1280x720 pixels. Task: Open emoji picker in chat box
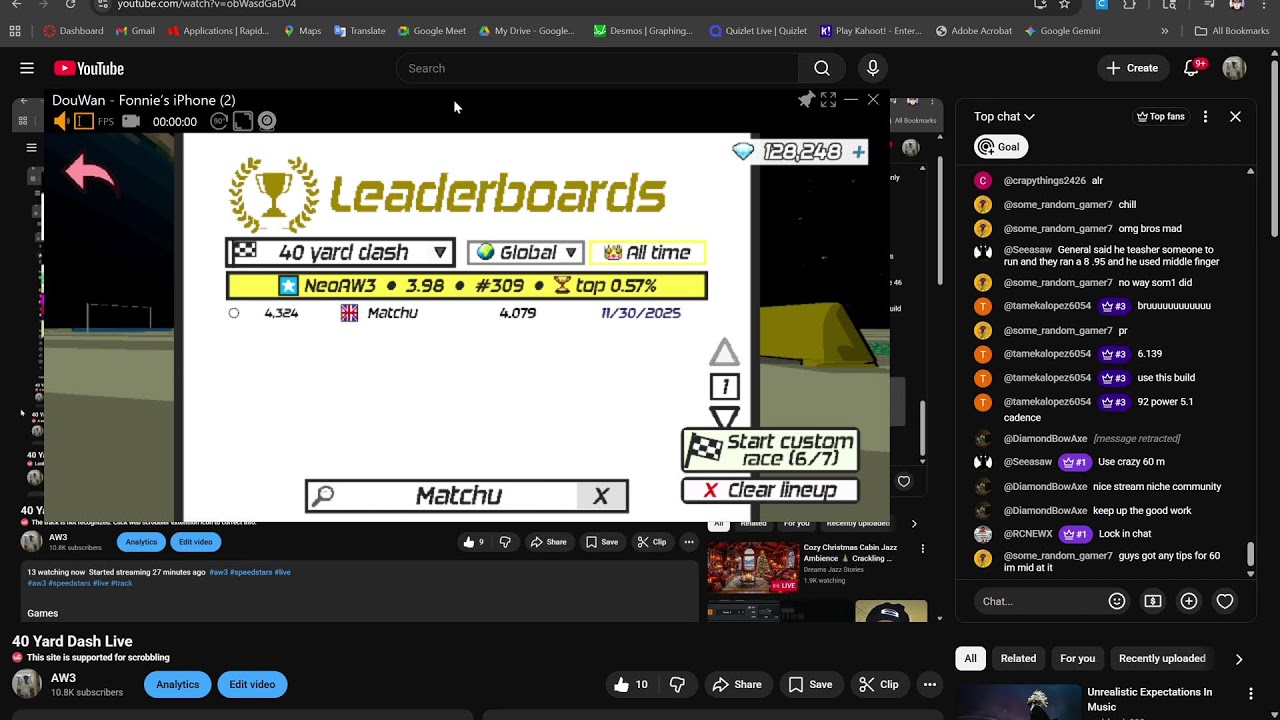tap(1117, 601)
